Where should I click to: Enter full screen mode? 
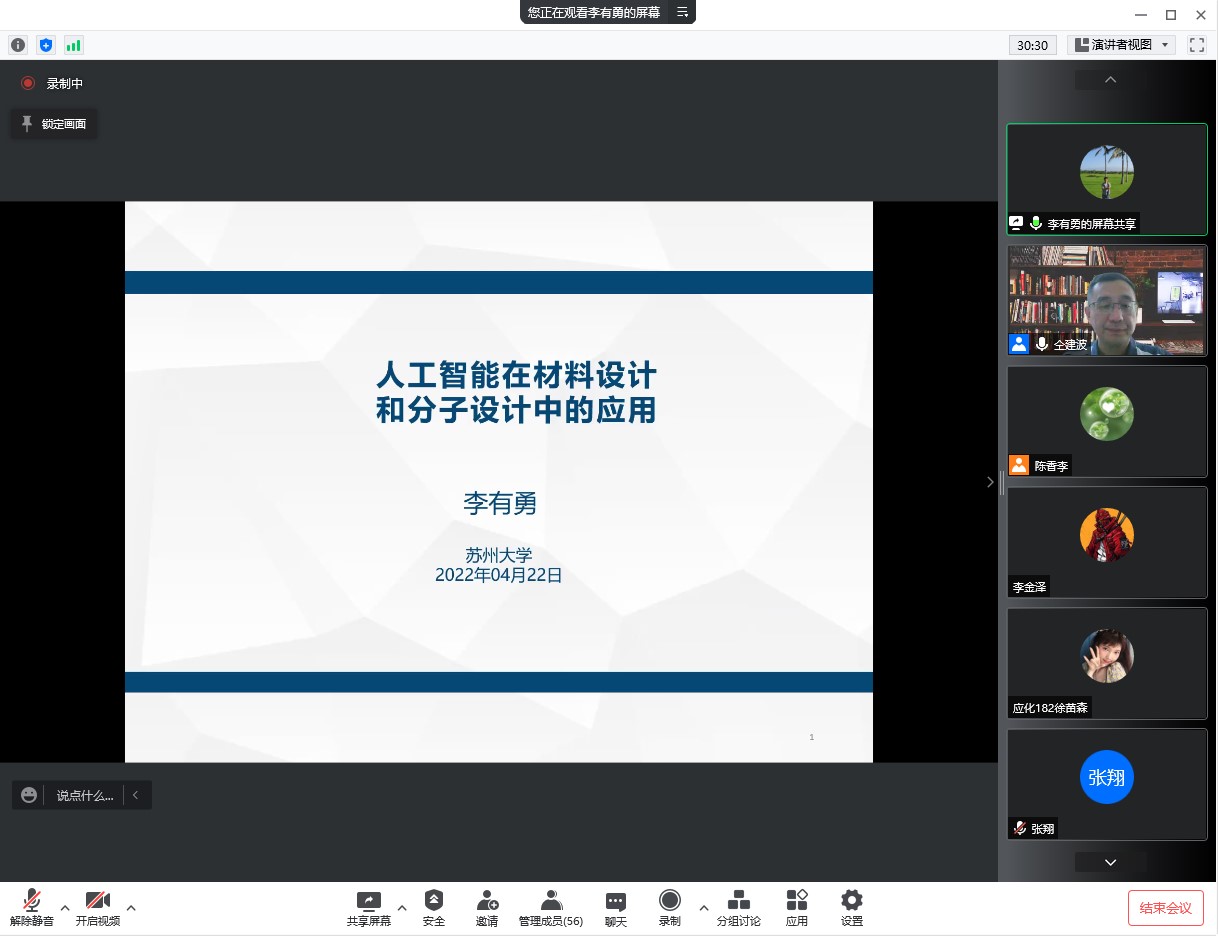tap(1196, 45)
